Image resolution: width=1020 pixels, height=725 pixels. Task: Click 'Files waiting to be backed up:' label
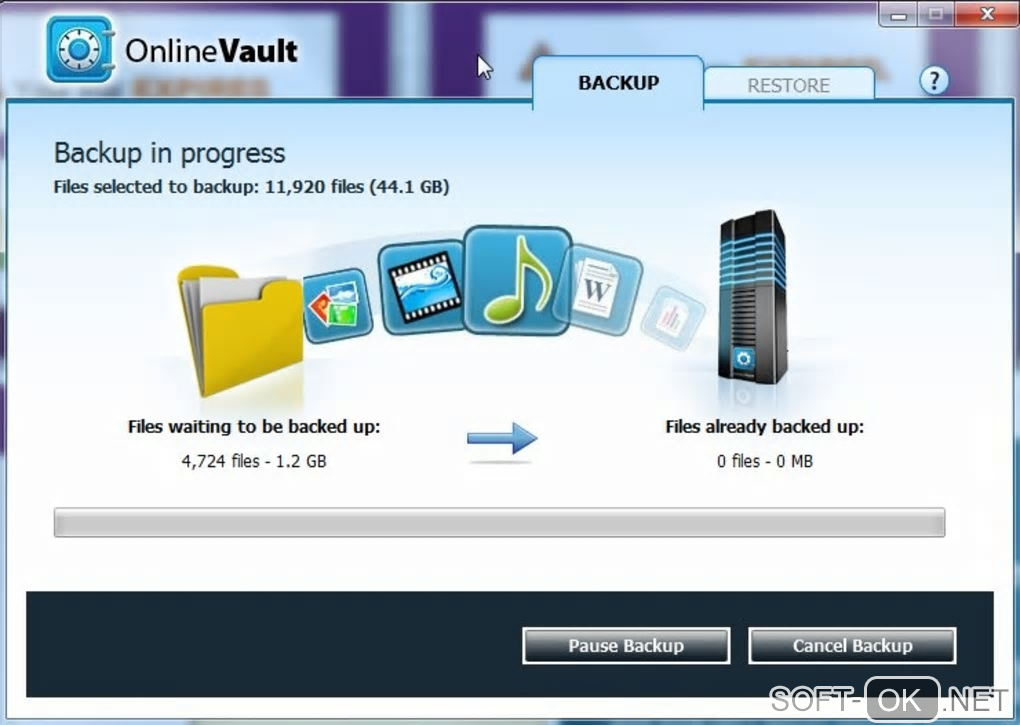(254, 427)
